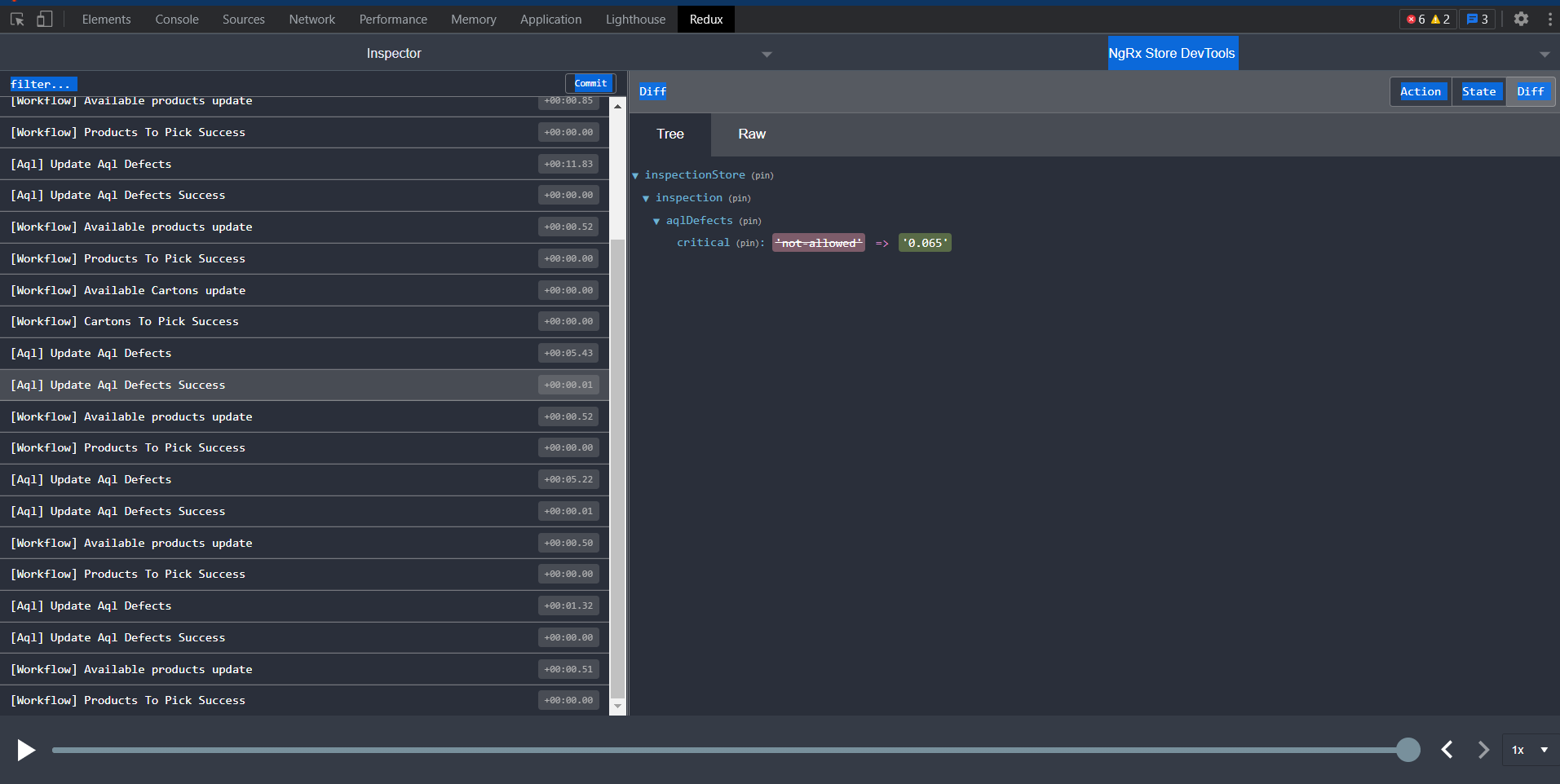Select Update Aql Defects action at +00:01.32
Image resolution: width=1560 pixels, height=784 pixels.
coord(304,606)
